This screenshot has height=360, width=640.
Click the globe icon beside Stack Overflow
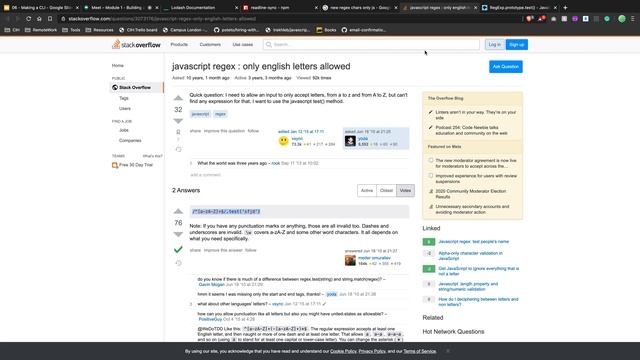(x=115, y=87)
